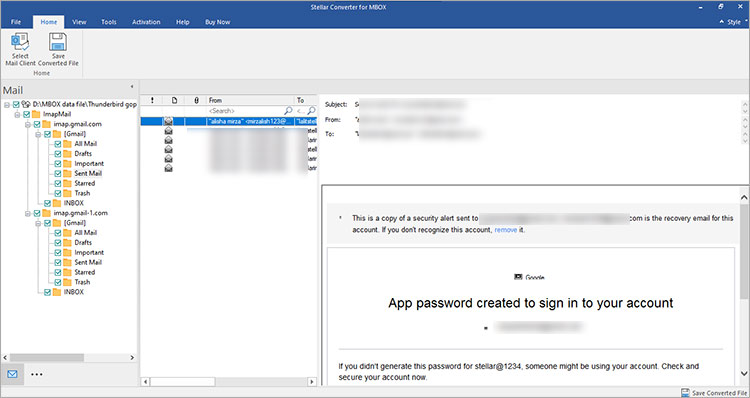Viewport: 750px width, 398px height.
Task: Open the Activation tab
Action: pos(146,22)
